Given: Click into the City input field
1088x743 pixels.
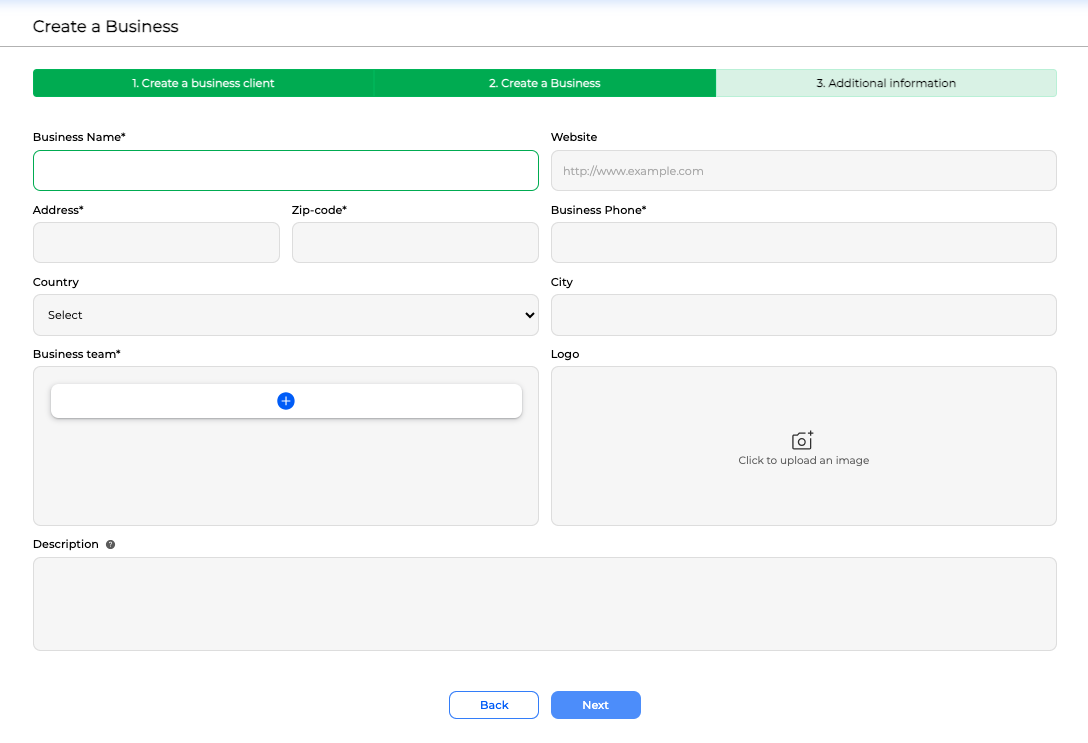Looking at the screenshot, I should point(803,315).
